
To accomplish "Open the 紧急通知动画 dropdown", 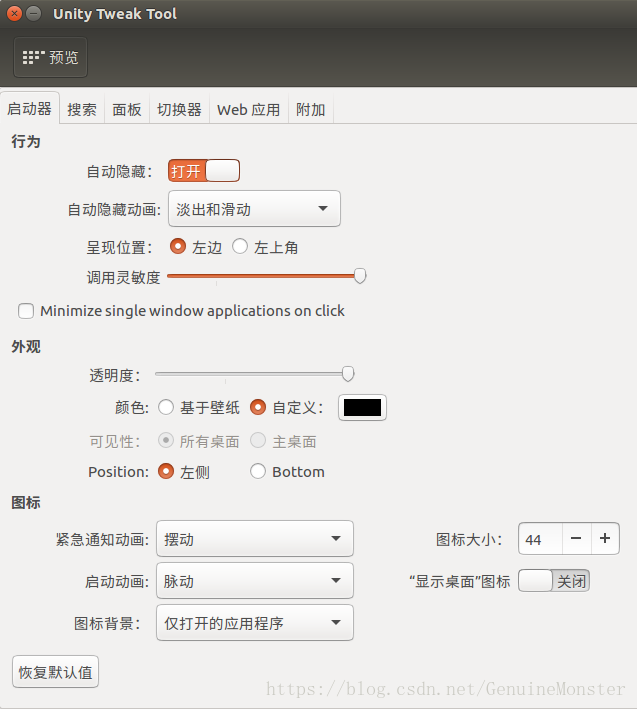I will pyautogui.click(x=255, y=538).
